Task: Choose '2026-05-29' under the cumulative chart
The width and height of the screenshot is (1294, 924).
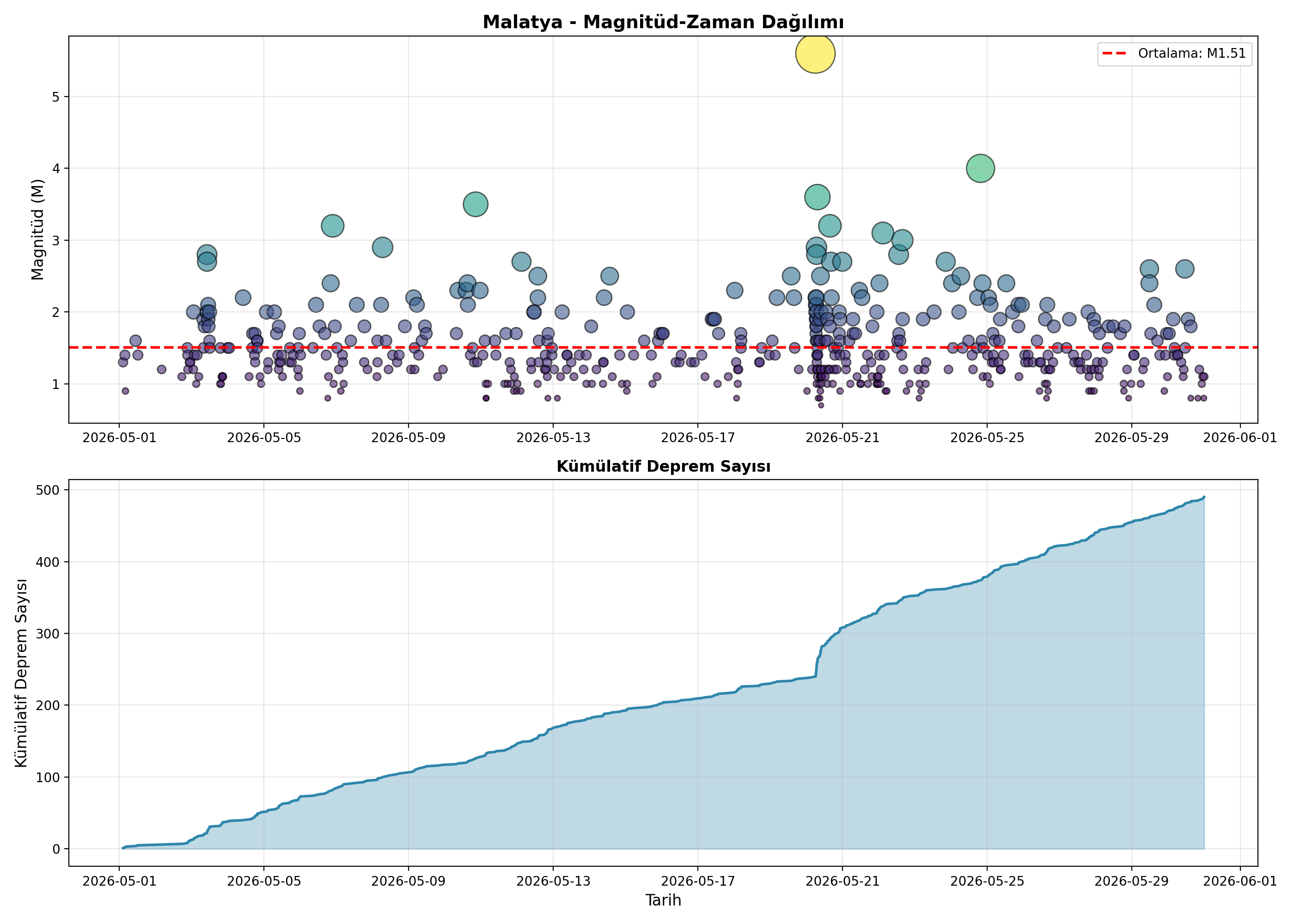Action: click(1131, 881)
